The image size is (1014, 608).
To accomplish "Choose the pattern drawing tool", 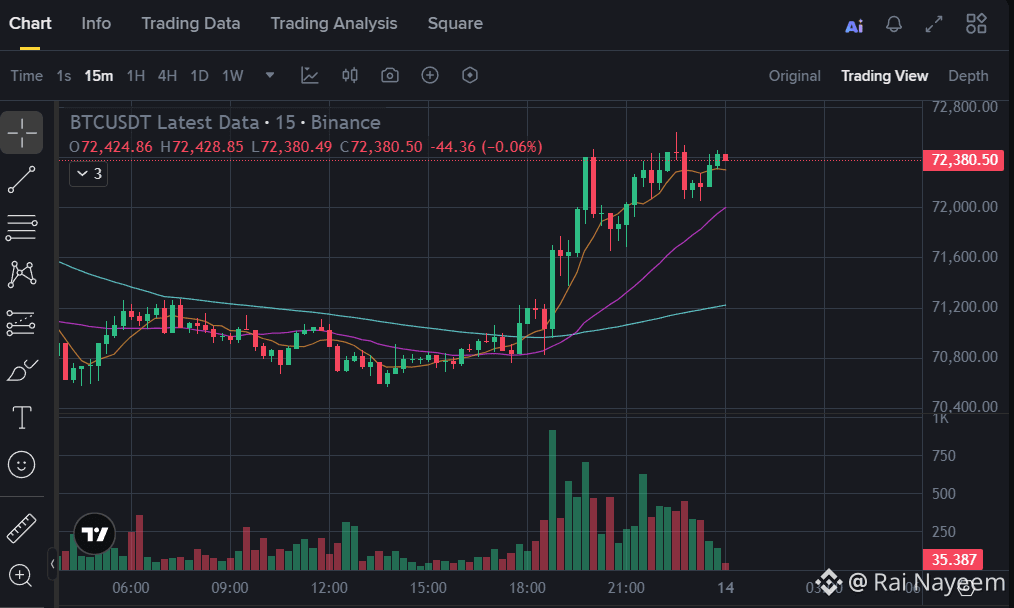I will point(21,274).
